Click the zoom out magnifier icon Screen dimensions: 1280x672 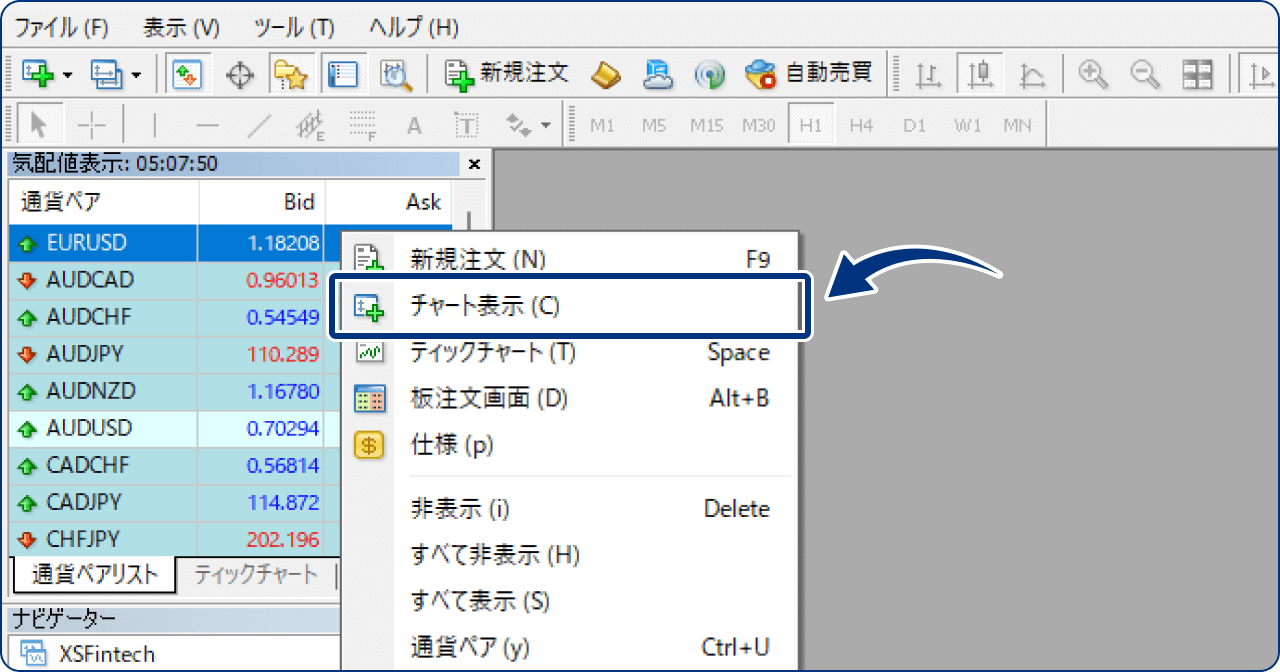1144,73
